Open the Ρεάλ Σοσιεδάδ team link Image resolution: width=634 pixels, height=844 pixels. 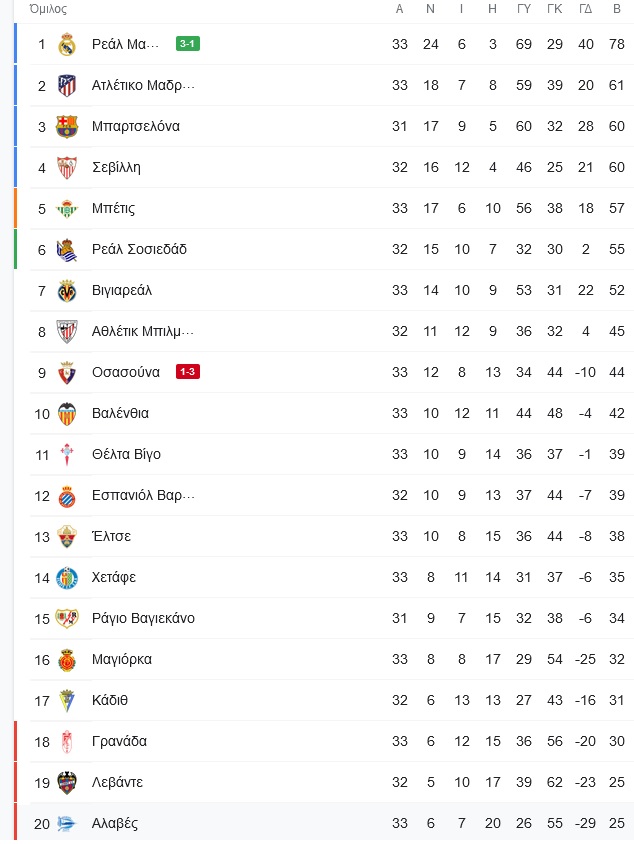[x=139, y=249]
